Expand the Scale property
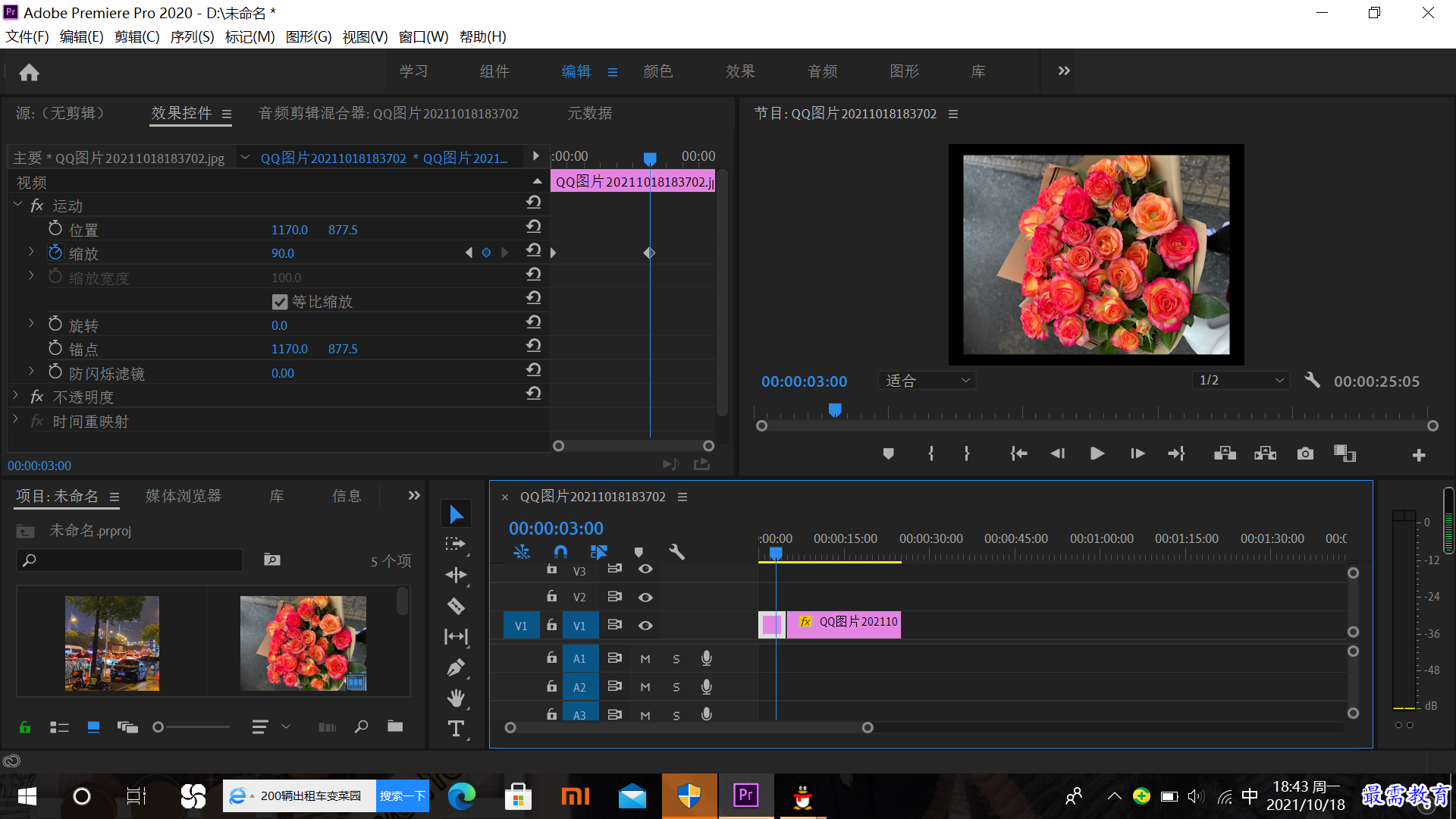1456x819 pixels. coord(31,251)
